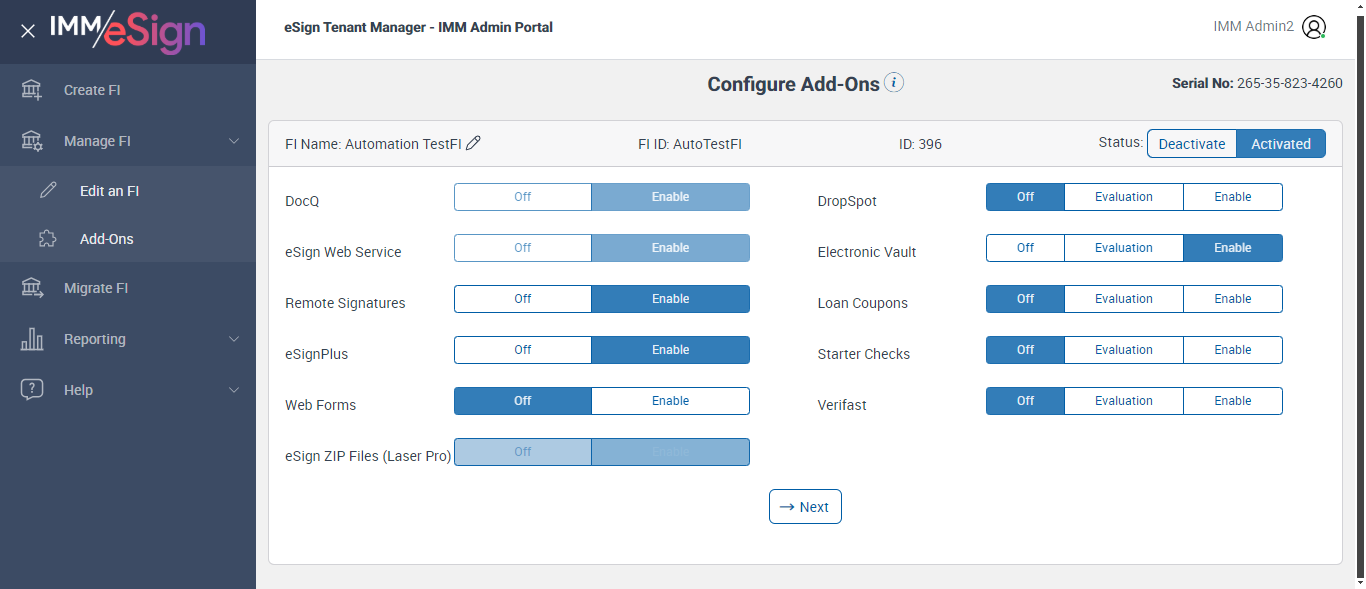Open the Help menu item
The image size is (1366, 589).
coord(78,390)
